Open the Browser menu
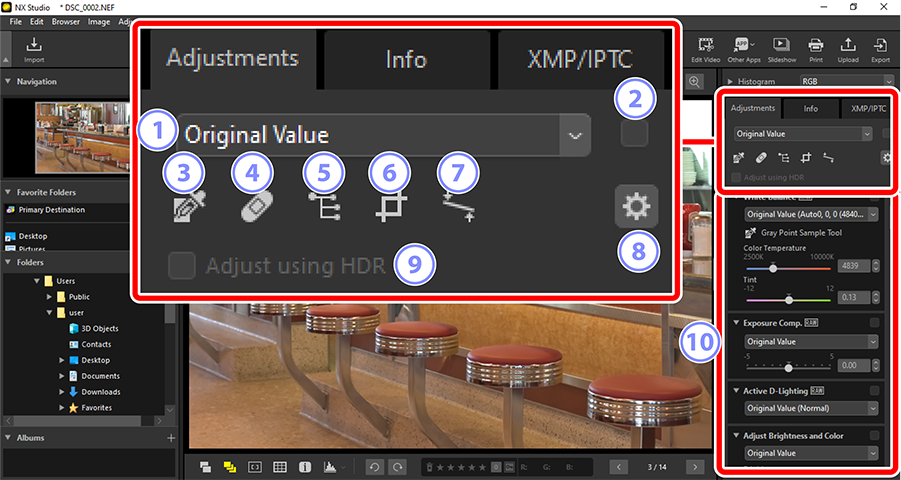 click(x=66, y=22)
